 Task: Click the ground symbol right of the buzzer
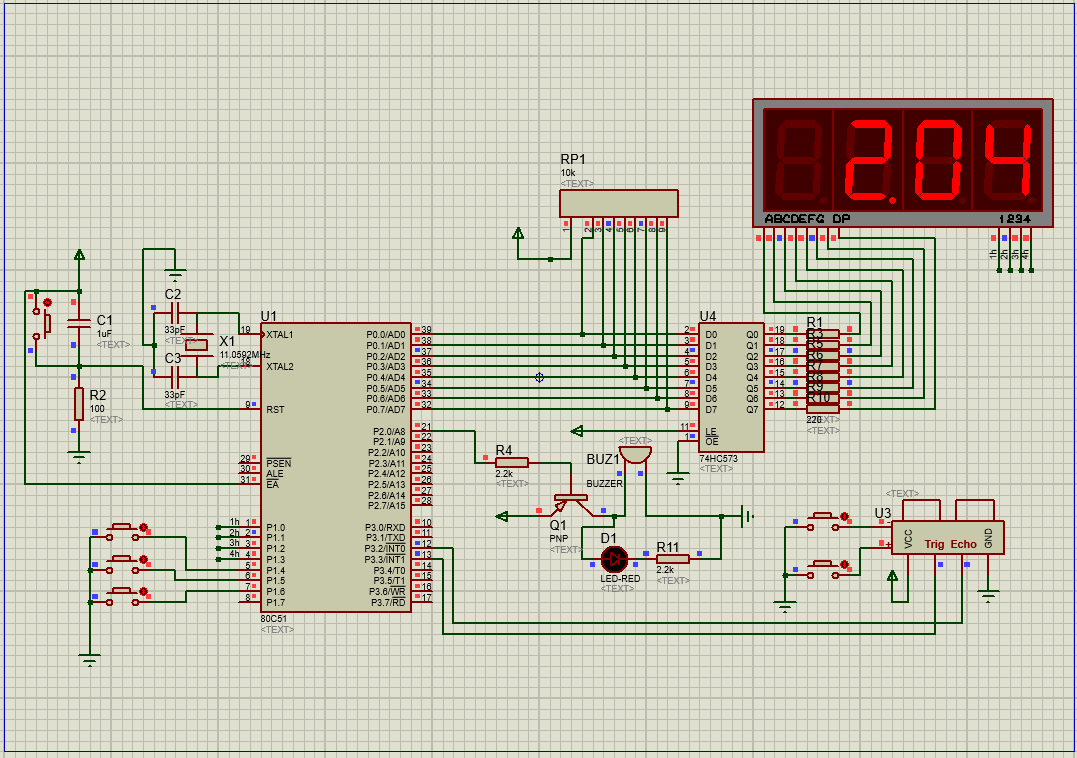(x=748, y=516)
